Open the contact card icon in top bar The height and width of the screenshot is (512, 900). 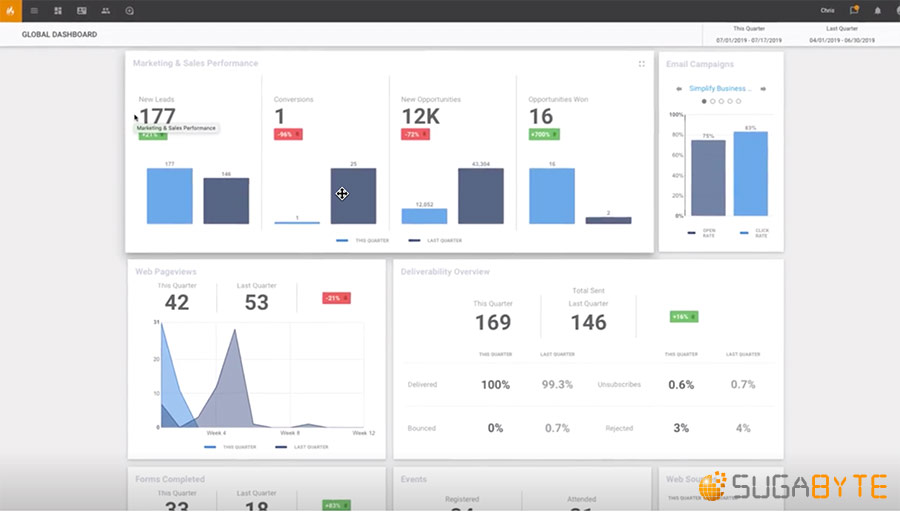(x=82, y=11)
